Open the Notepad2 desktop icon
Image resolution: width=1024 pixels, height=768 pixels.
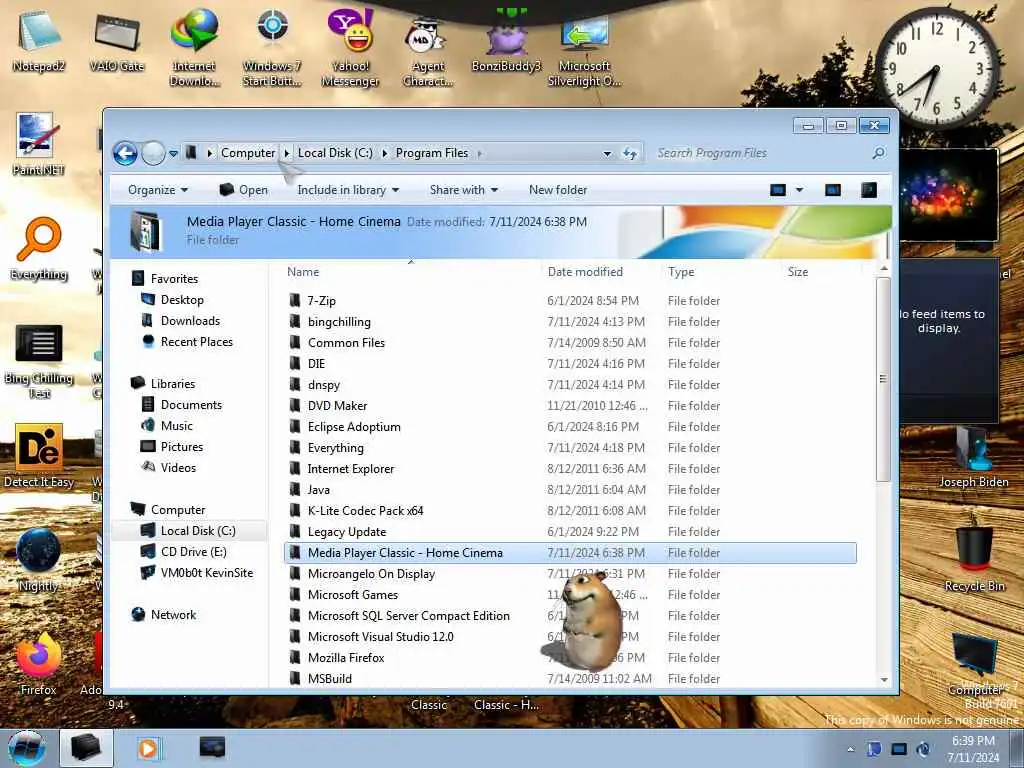[x=39, y=40]
